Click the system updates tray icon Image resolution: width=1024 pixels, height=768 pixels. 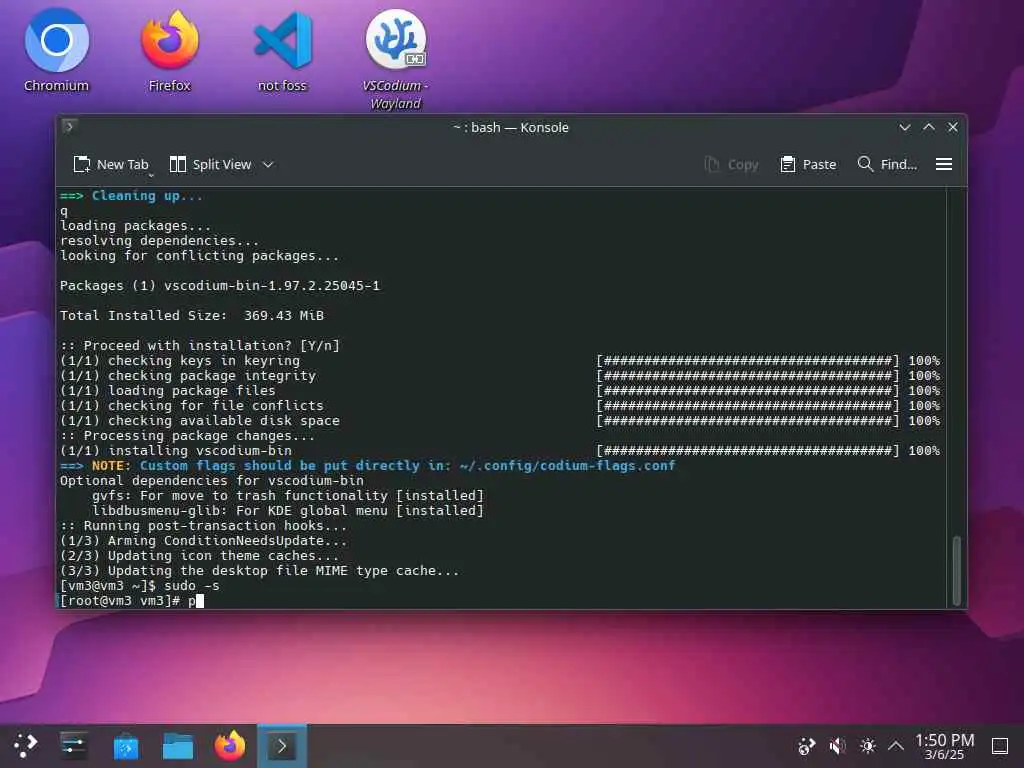(x=807, y=745)
